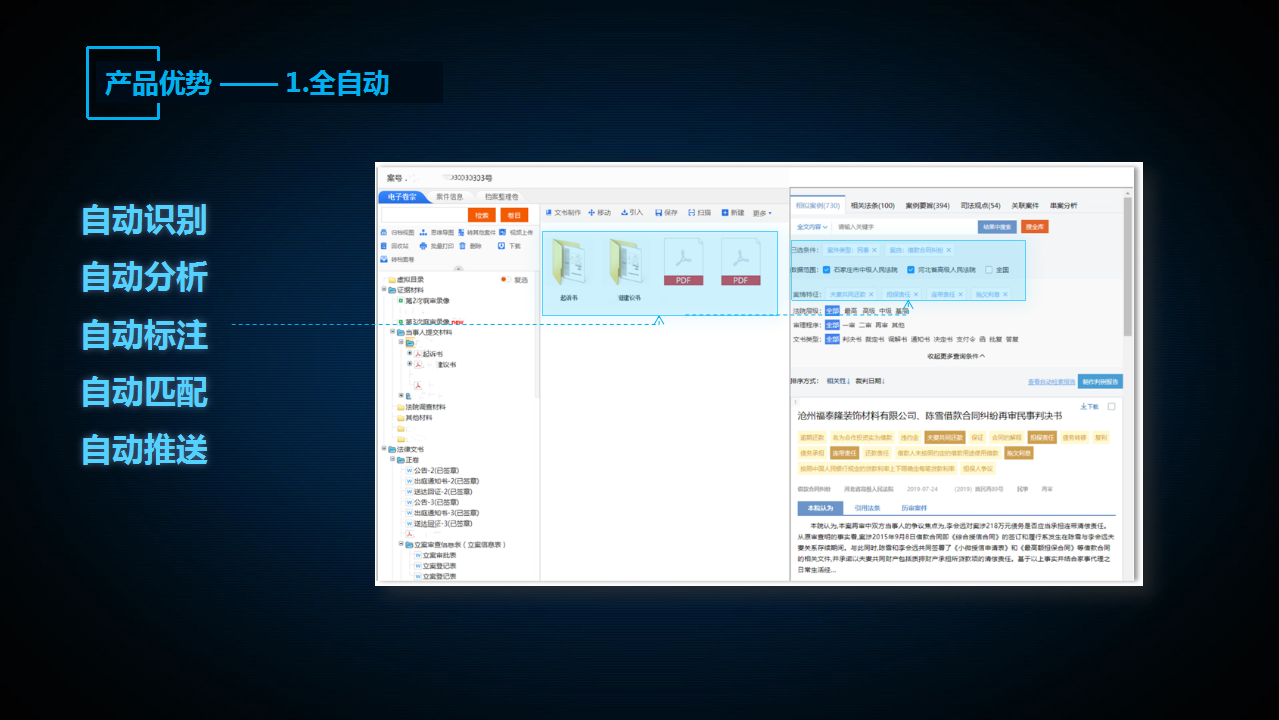This screenshot has width=1279, height=720.
Task: Open the 全文内容 search scope dropdown
Action: 813,227
